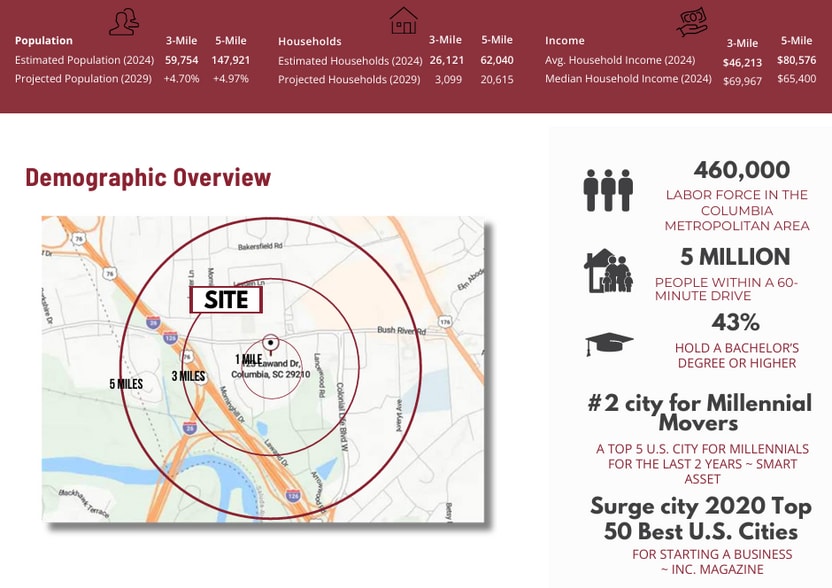Click the Surge city 2020 headline
Screen dimensions: 832x588
[x=700, y=518]
